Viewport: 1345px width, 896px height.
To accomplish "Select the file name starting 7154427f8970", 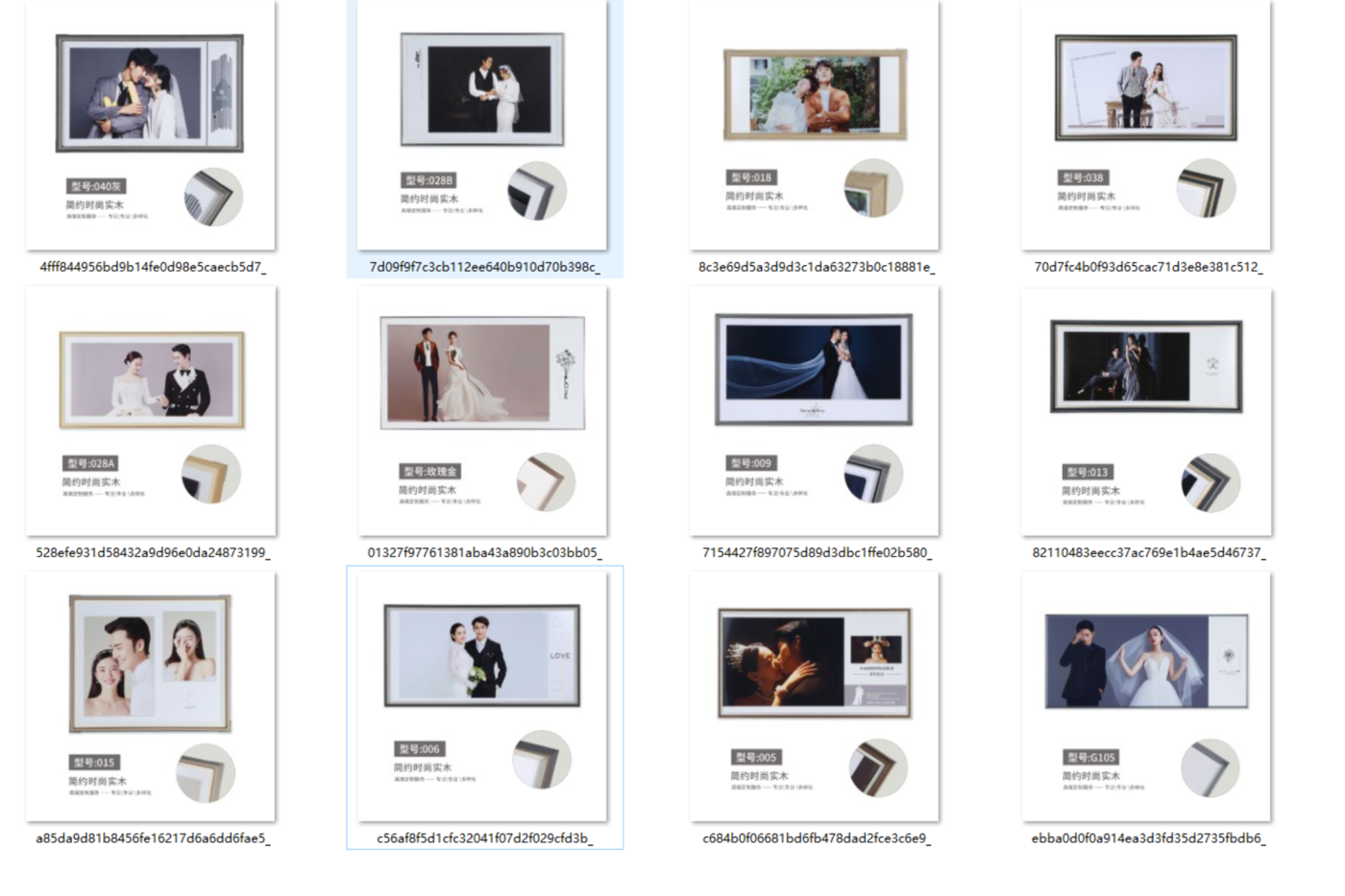I will 817,553.
